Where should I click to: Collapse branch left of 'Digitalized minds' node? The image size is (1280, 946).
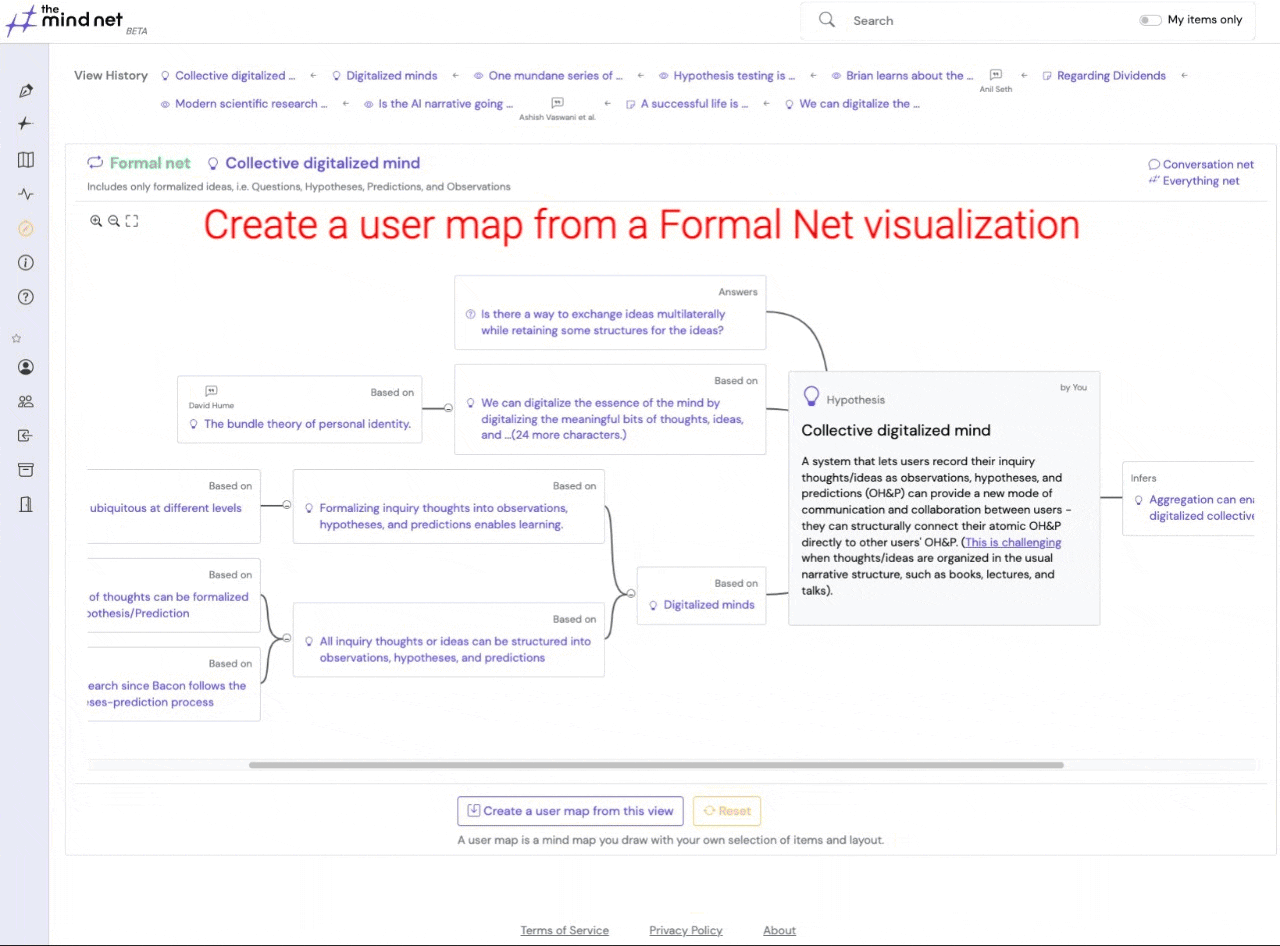tap(631, 594)
